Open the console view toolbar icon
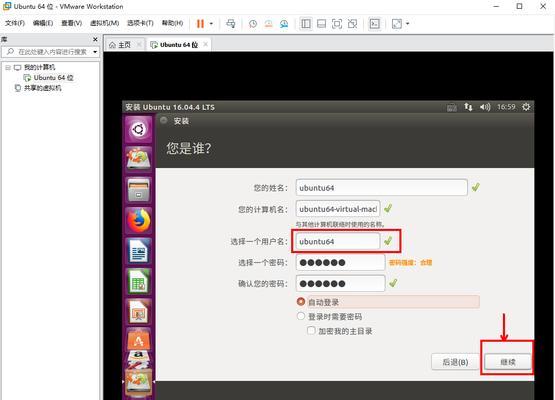Screen dimensions: 555x400 [374, 24]
